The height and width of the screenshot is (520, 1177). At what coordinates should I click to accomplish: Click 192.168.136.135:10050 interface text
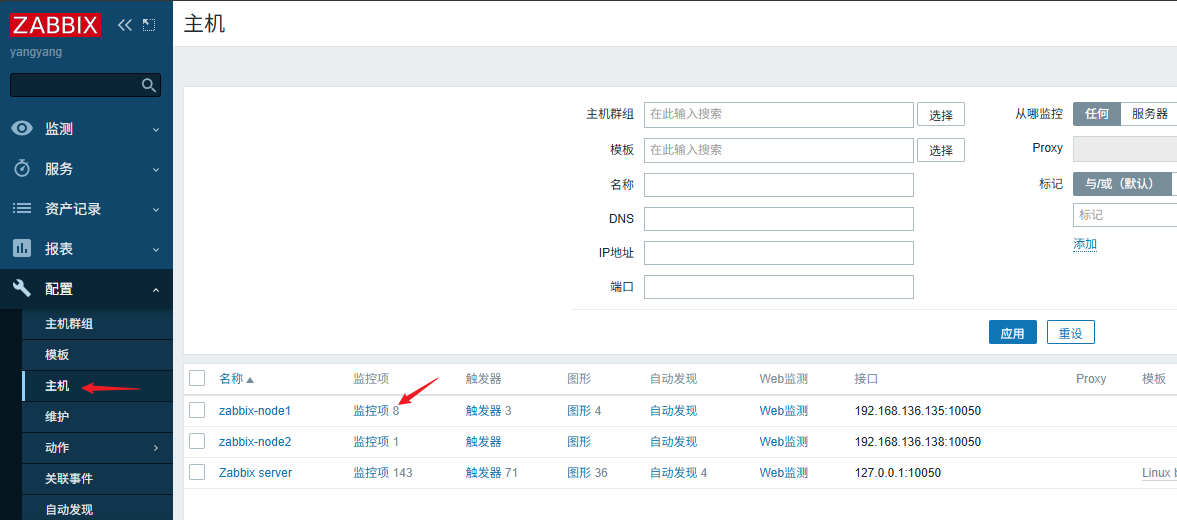coord(918,410)
